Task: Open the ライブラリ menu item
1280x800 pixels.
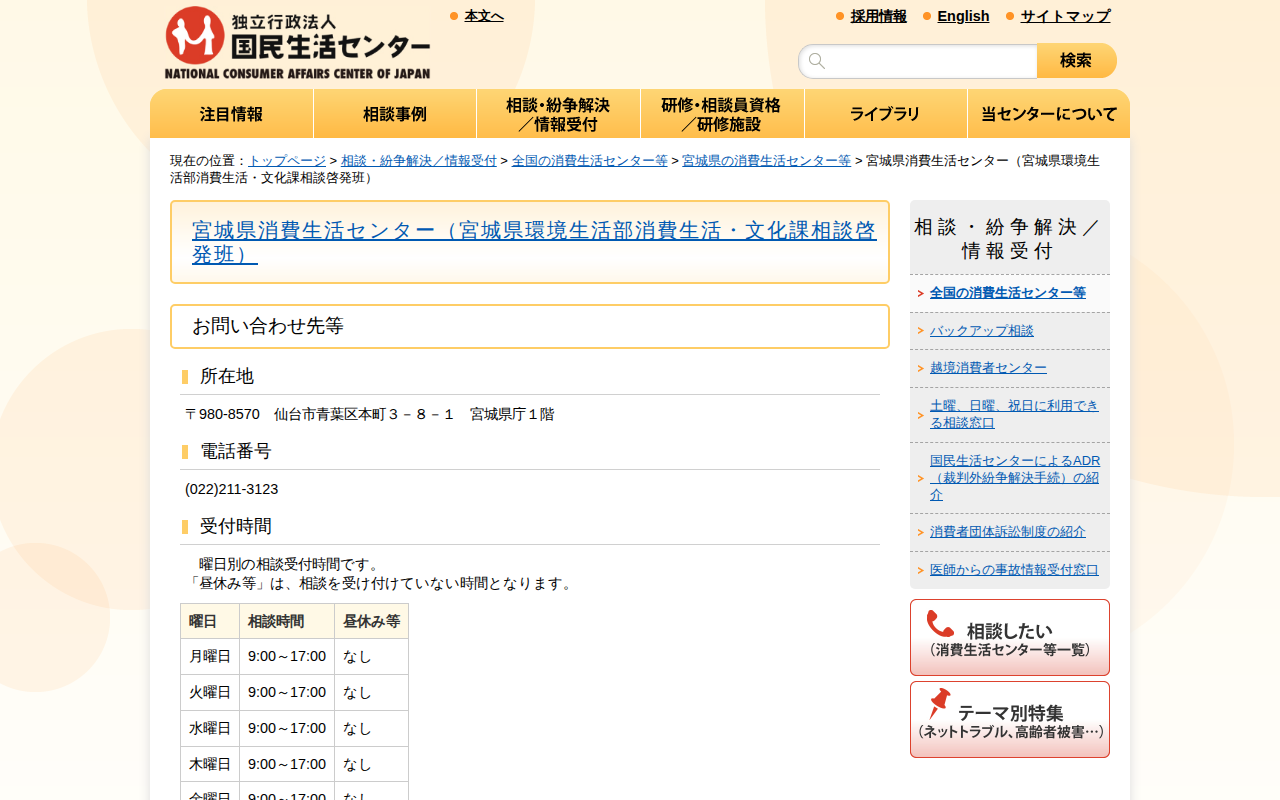Action: pos(885,113)
